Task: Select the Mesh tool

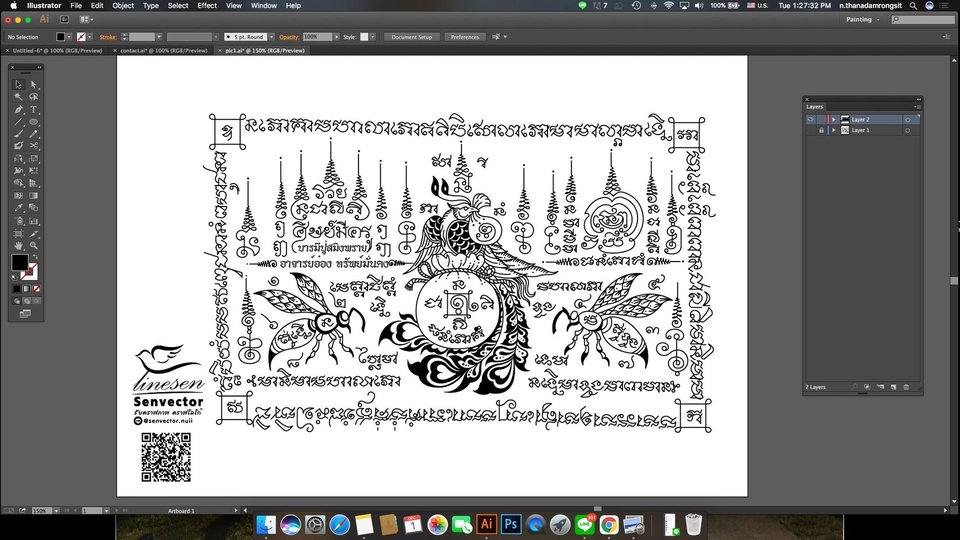Action: (x=18, y=196)
